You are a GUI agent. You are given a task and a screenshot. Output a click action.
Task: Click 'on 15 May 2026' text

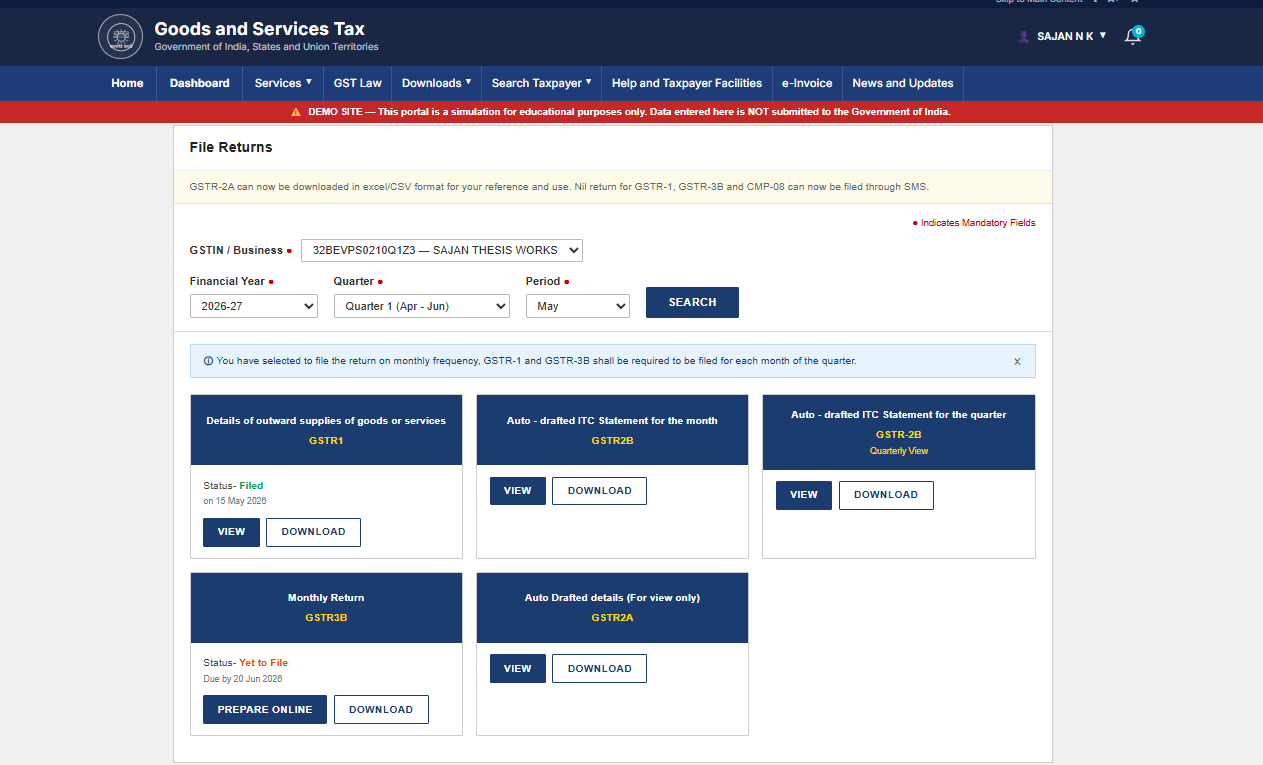pos(235,501)
